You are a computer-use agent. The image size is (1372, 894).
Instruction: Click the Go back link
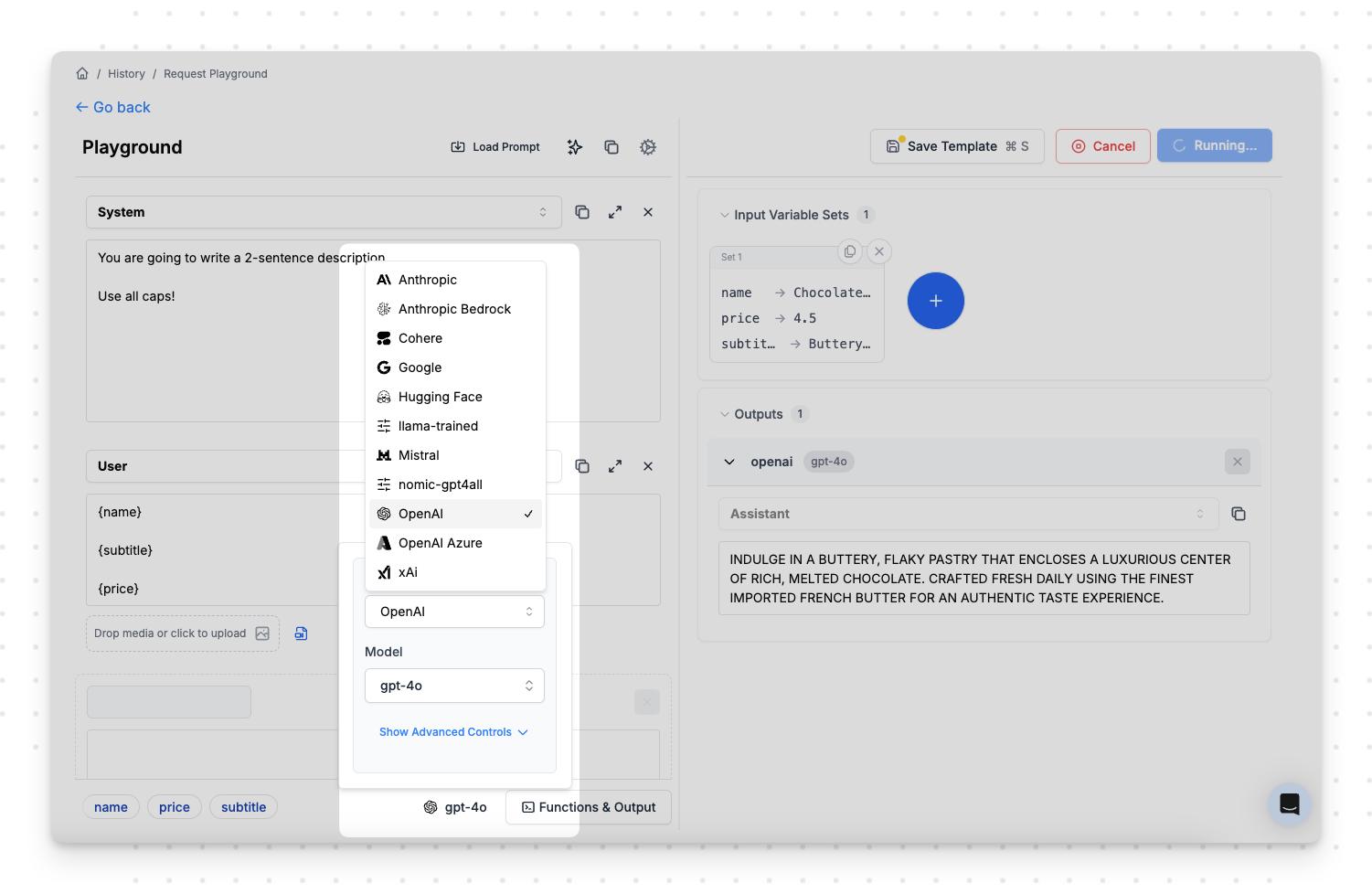[x=112, y=107]
